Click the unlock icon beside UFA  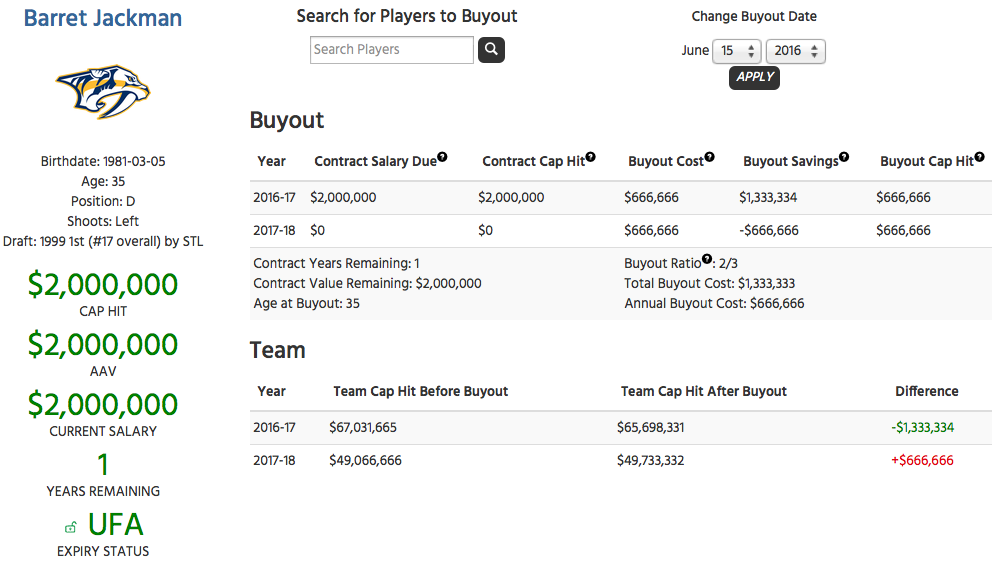pyautogui.click(x=71, y=527)
